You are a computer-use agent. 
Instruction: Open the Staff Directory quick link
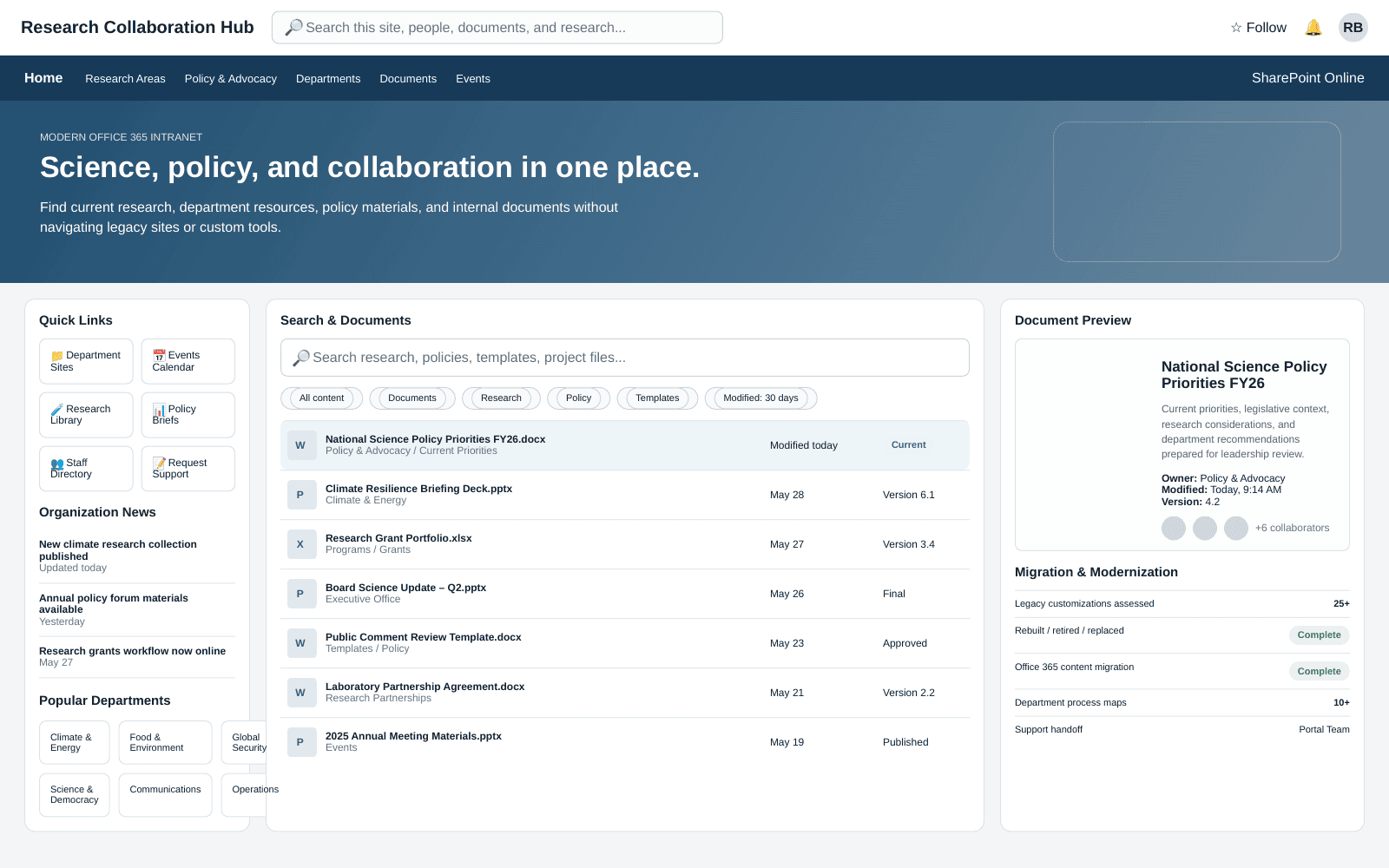pyautogui.click(x=86, y=469)
